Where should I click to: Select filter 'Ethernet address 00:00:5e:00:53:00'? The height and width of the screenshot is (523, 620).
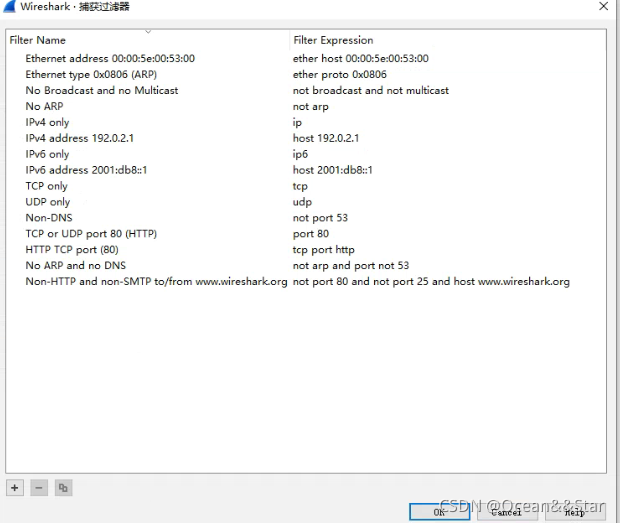point(110,59)
